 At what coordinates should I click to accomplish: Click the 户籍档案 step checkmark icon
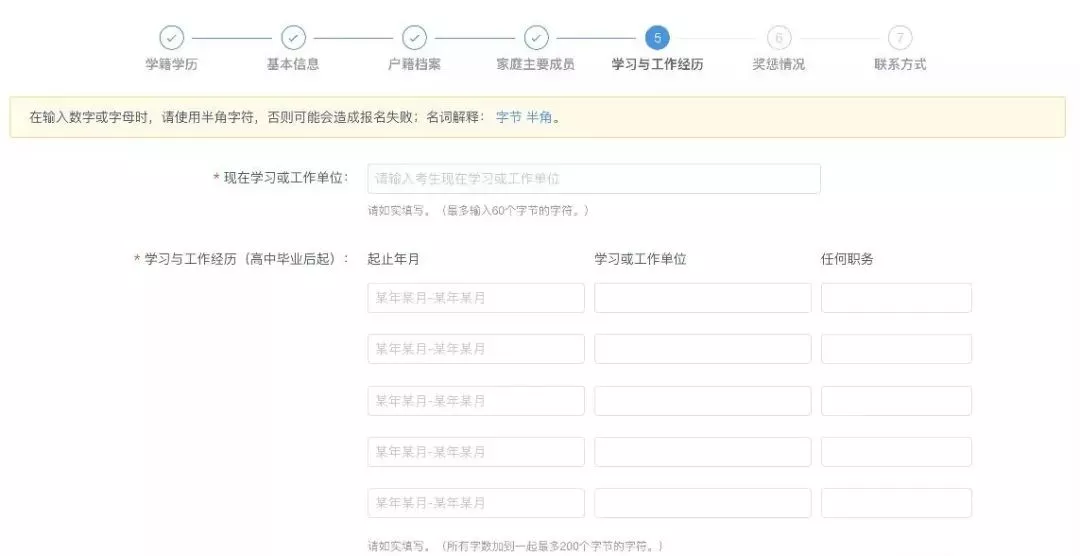tap(415, 38)
